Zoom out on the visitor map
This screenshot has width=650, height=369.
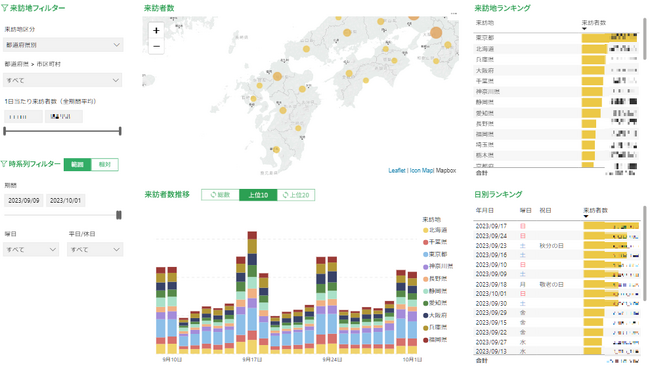156,46
